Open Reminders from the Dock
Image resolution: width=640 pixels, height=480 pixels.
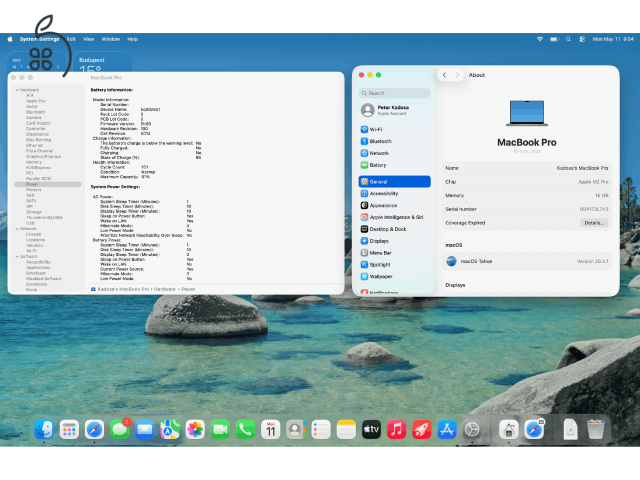click(321, 429)
